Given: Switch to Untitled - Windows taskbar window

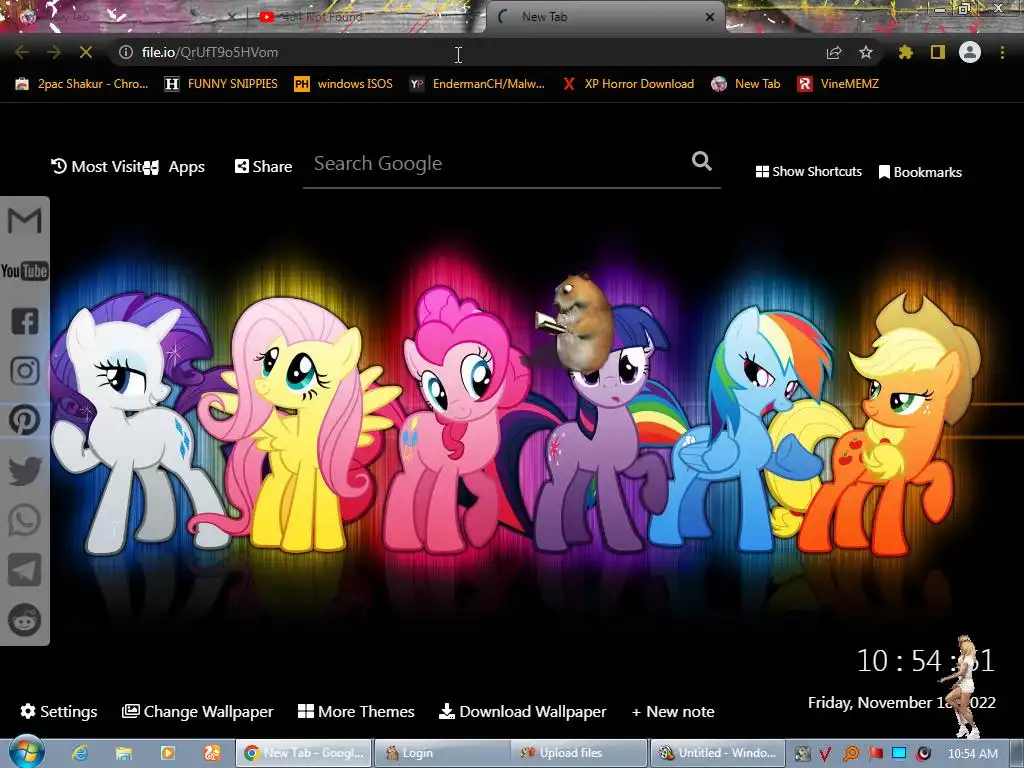Looking at the screenshot, I should (716, 753).
